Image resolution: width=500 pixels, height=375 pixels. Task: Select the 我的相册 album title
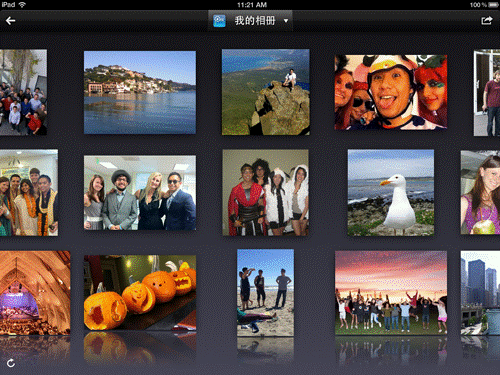point(255,21)
